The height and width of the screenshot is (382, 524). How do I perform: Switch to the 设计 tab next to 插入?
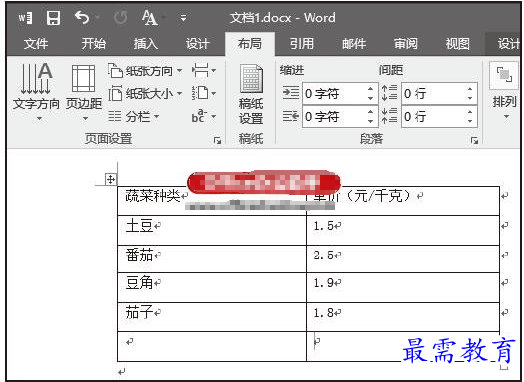pos(198,44)
